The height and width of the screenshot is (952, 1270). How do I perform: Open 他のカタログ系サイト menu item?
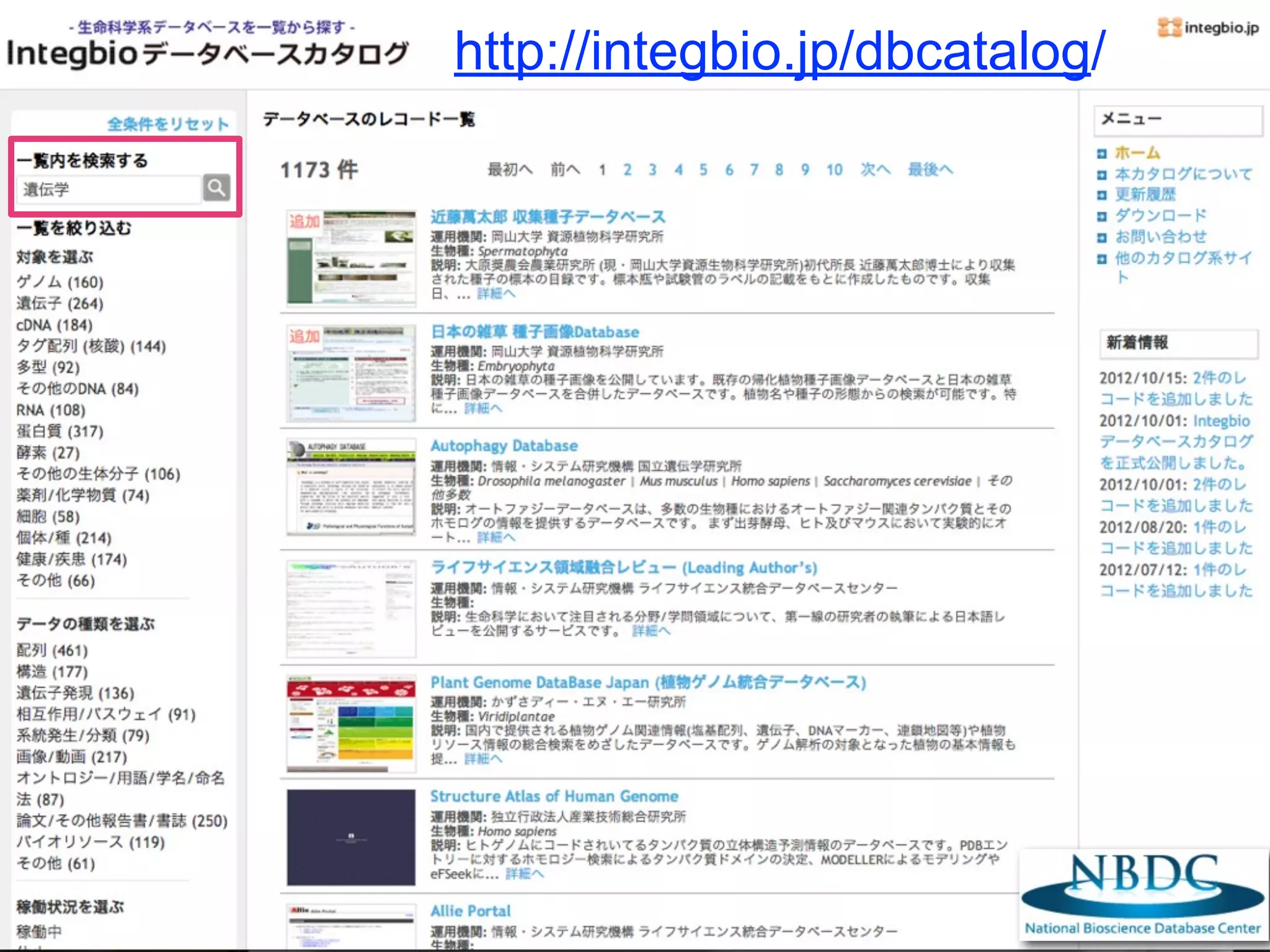click(x=1183, y=267)
